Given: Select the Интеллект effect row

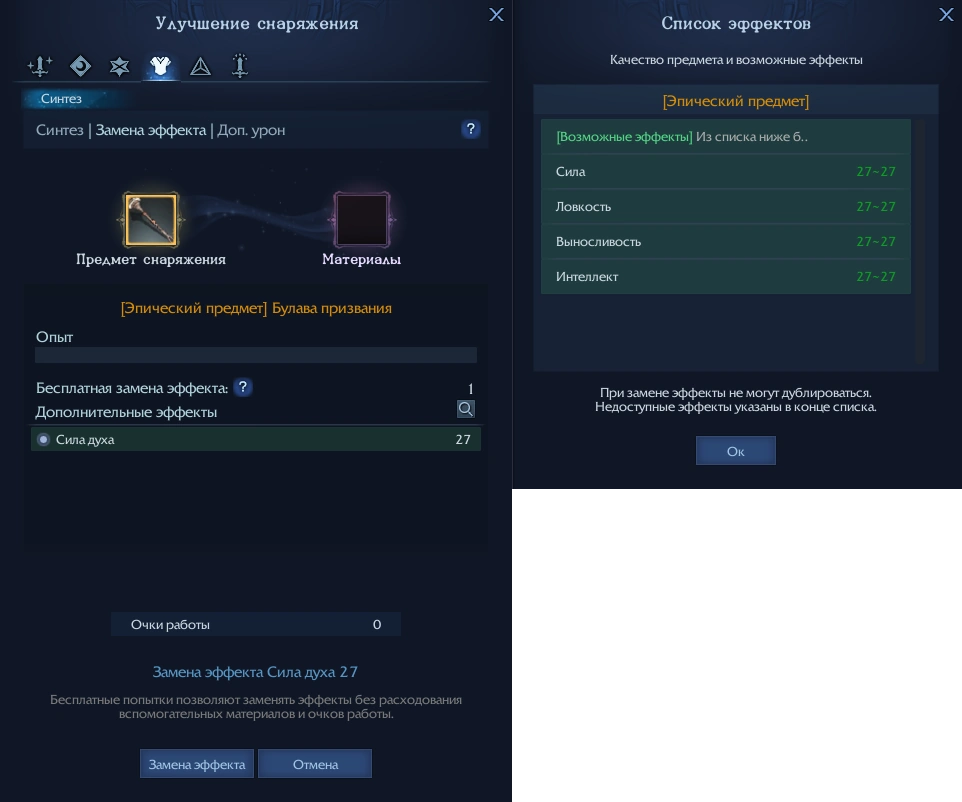Looking at the screenshot, I should click(726, 277).
